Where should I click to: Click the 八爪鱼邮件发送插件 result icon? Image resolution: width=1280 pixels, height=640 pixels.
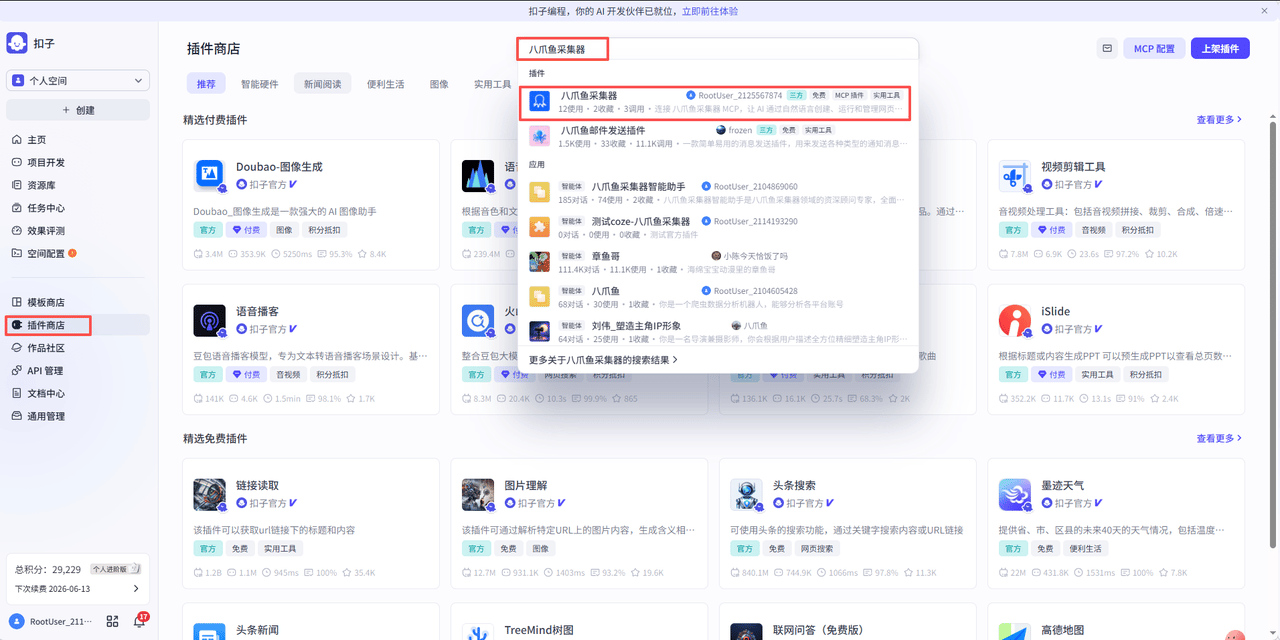click(x=539, y=136)
